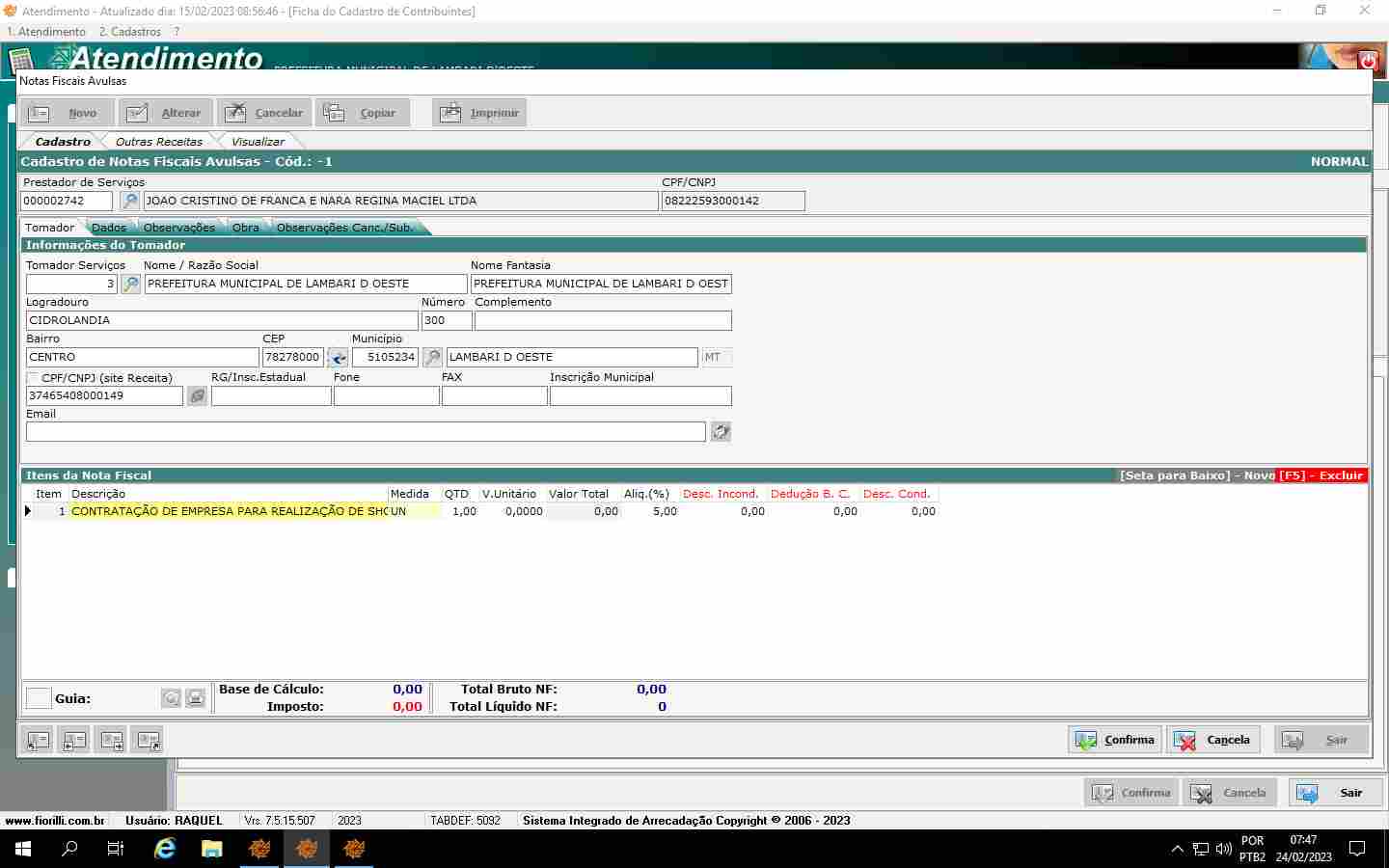Click the Guia print icon
This screenshot has width=1389, height=868.
tap(196, 698)
